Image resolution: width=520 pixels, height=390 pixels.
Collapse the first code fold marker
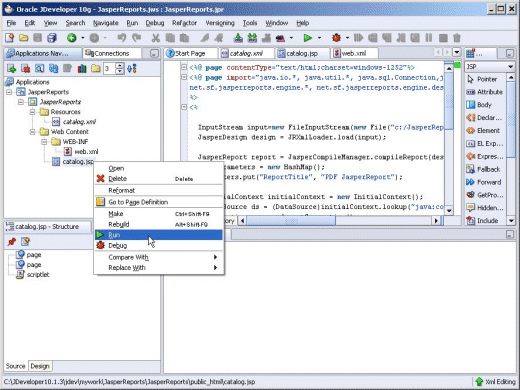click(184, 67)
